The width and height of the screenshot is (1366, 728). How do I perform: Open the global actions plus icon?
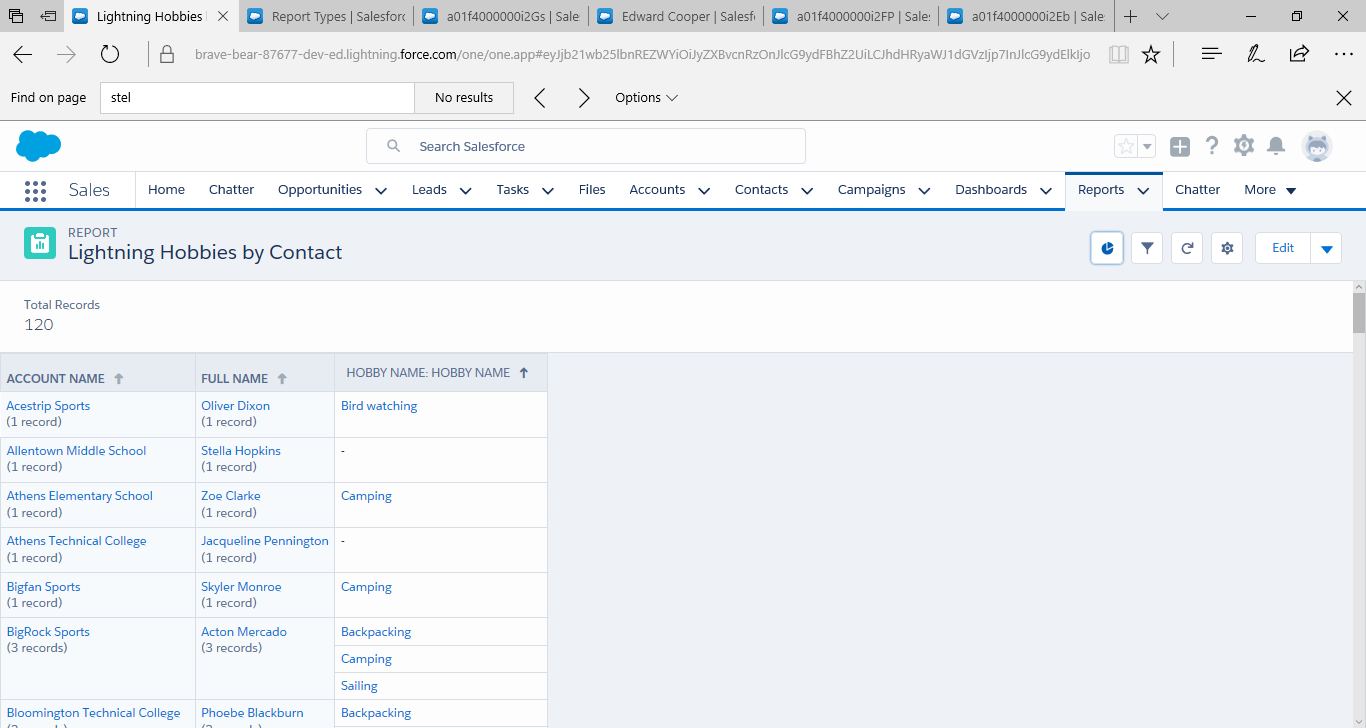(x=1180, y=146)
